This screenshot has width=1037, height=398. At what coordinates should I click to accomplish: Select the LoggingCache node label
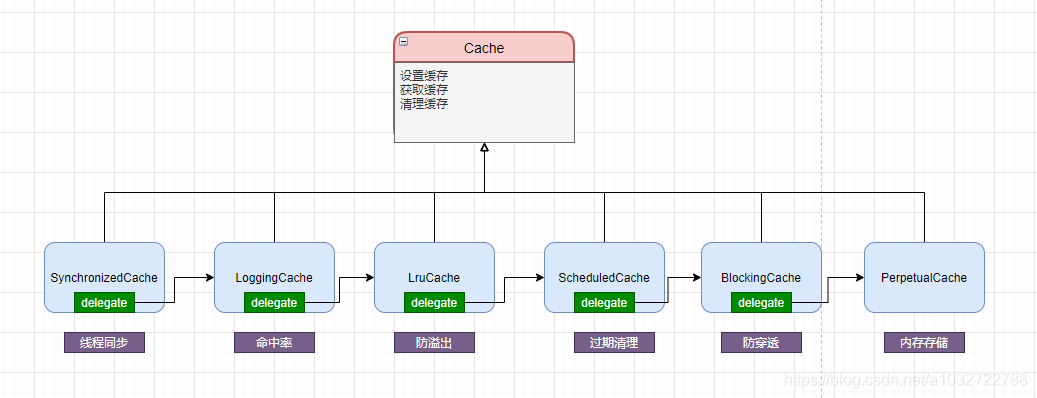click(274, 278)
